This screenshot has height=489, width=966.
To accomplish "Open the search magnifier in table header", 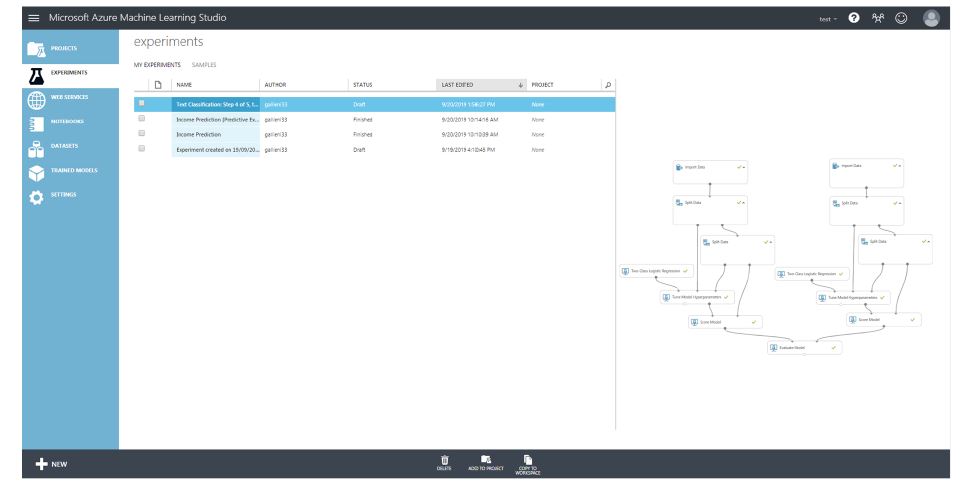I will point(607,85).
